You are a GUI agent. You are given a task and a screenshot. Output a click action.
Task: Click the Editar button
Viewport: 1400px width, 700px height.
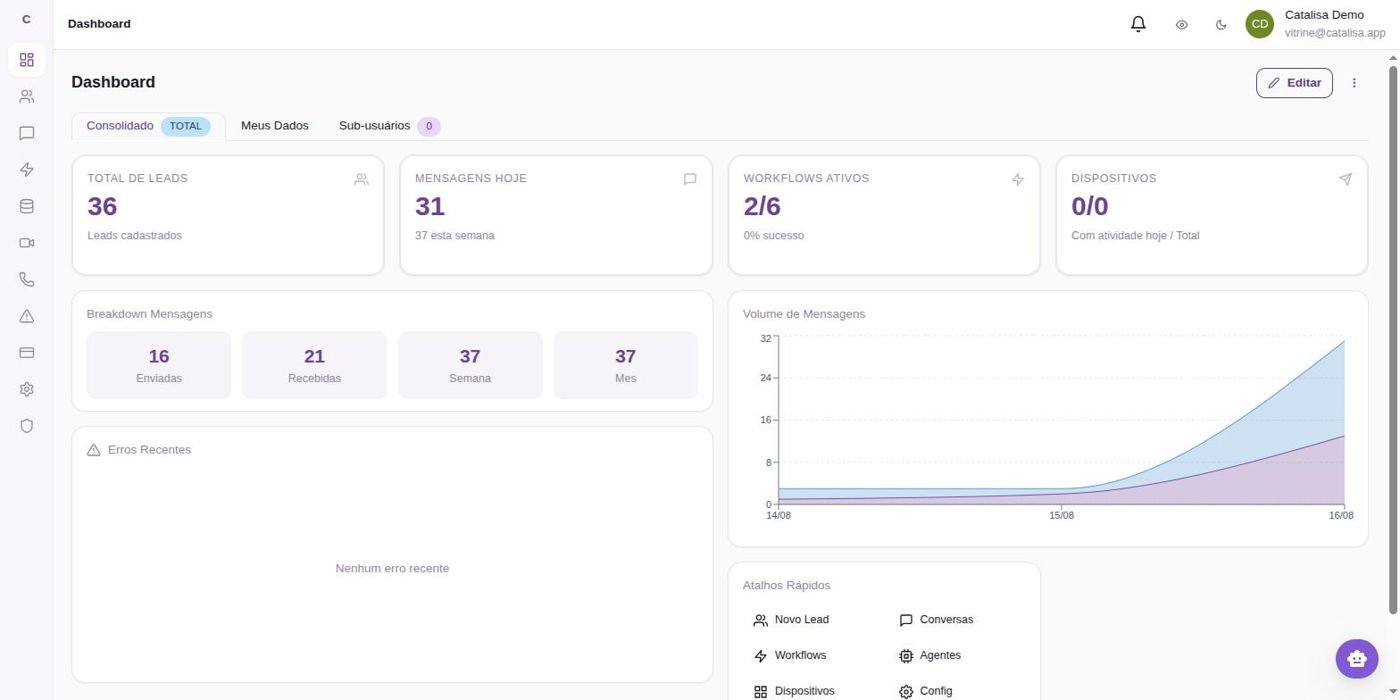tap(1294, 83)
